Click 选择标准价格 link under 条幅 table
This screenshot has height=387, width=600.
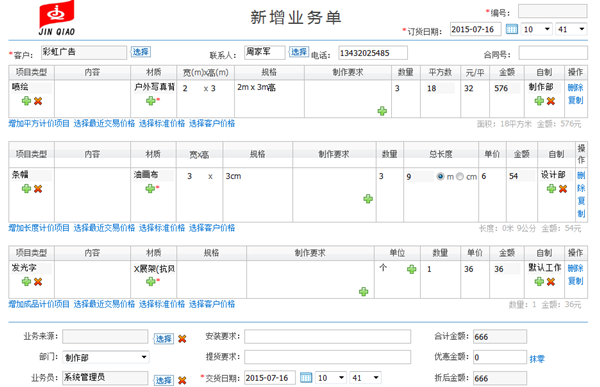coord(162,228)
